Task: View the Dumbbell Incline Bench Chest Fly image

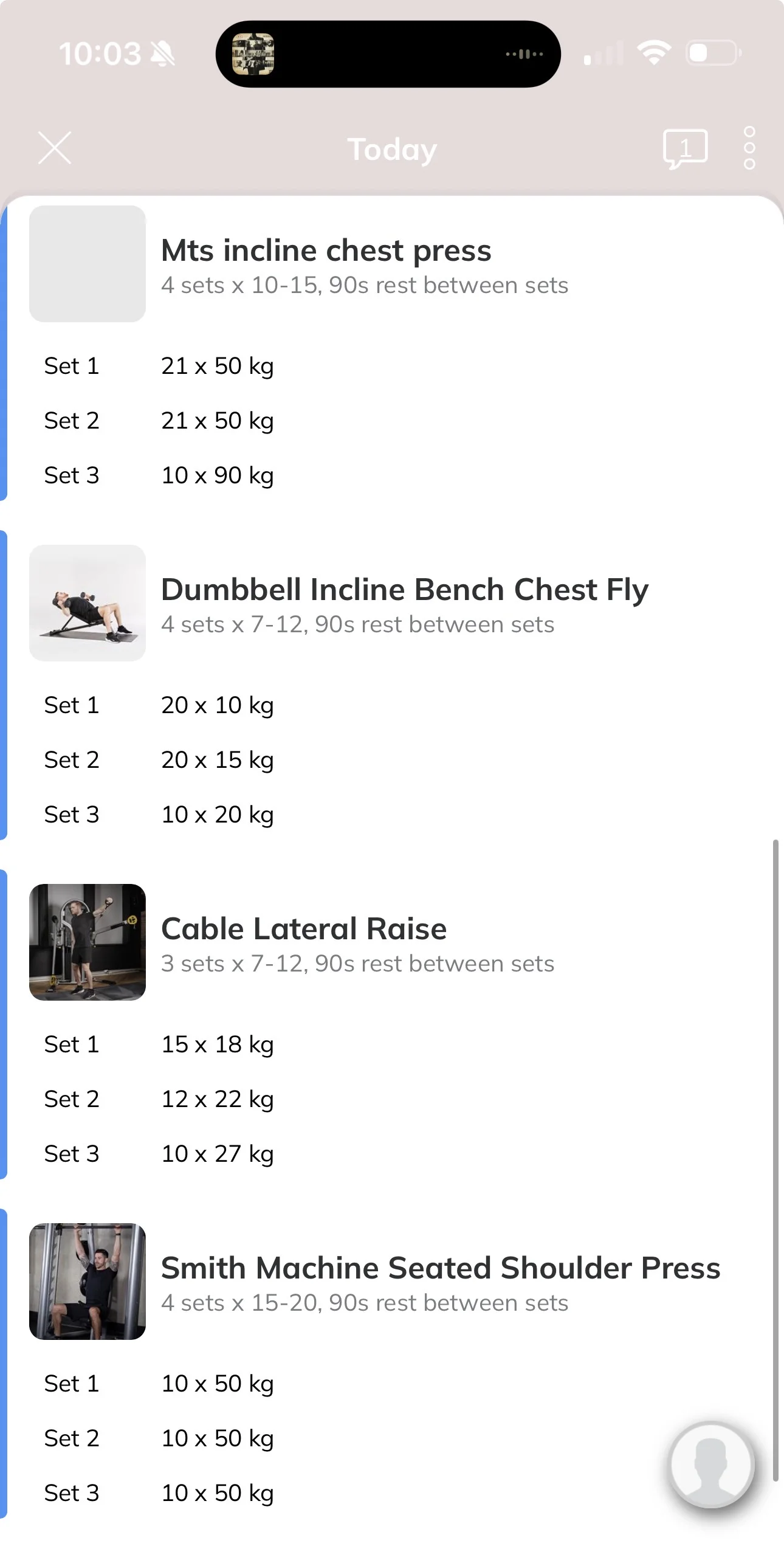Action: 88,603
